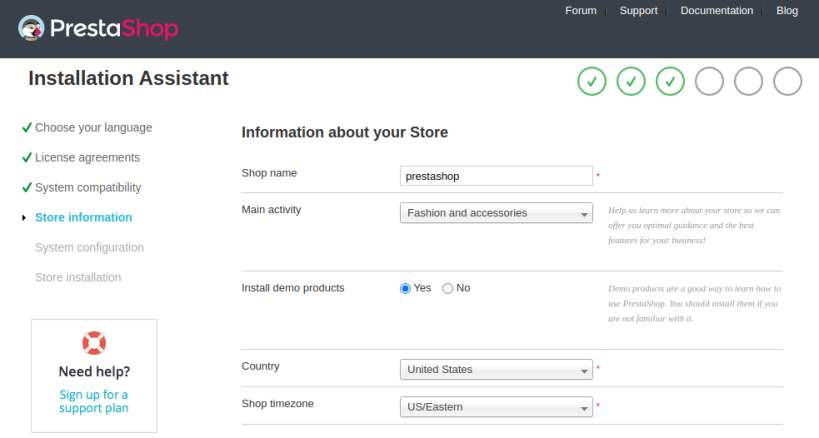Click the third completed step circle

(x=670, y=81)
